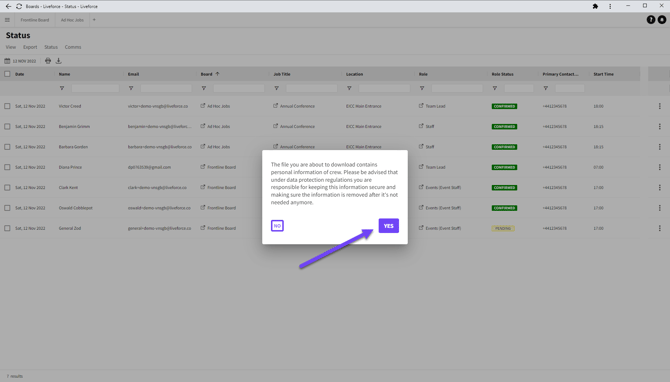Open the calendar date picker icon
This screenshot has height=382, width=670.
7,61
